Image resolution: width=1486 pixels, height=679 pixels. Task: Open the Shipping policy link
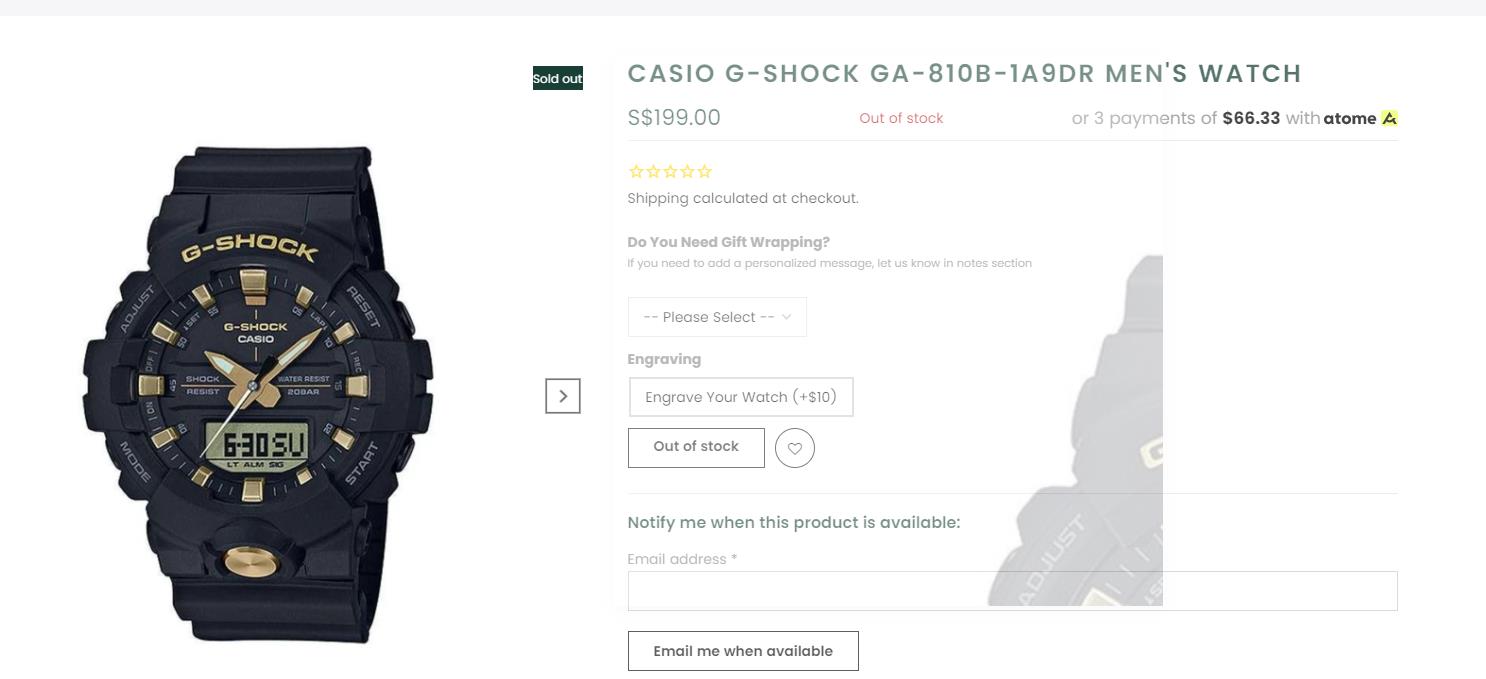pos(658,198)
